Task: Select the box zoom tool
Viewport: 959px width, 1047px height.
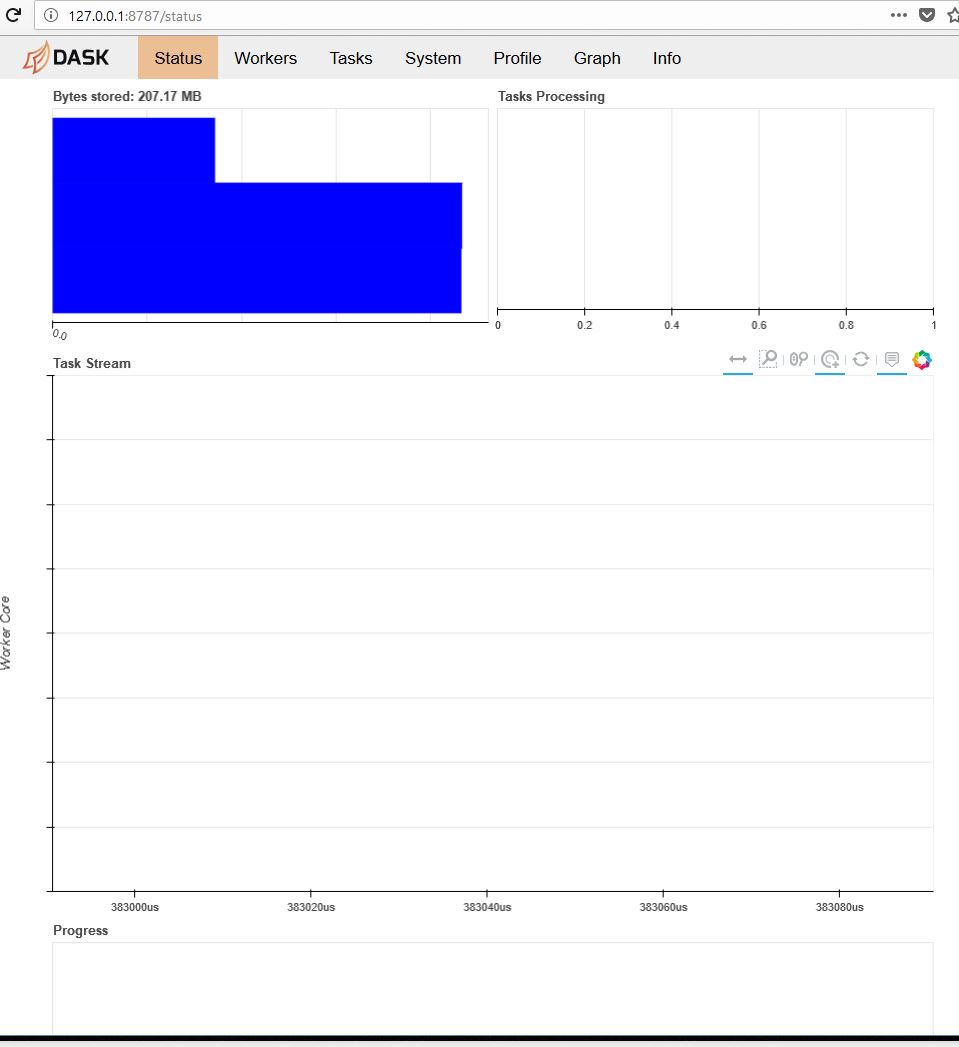Action: [768, 358]
